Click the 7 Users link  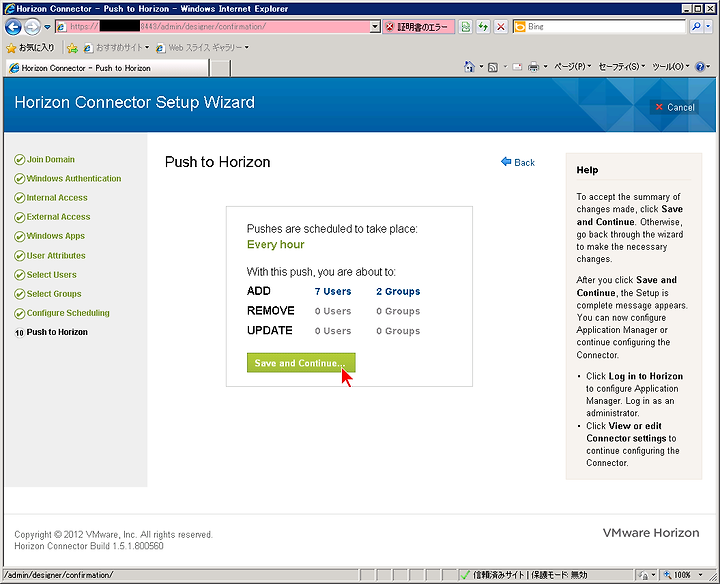(x=333, y=292)
